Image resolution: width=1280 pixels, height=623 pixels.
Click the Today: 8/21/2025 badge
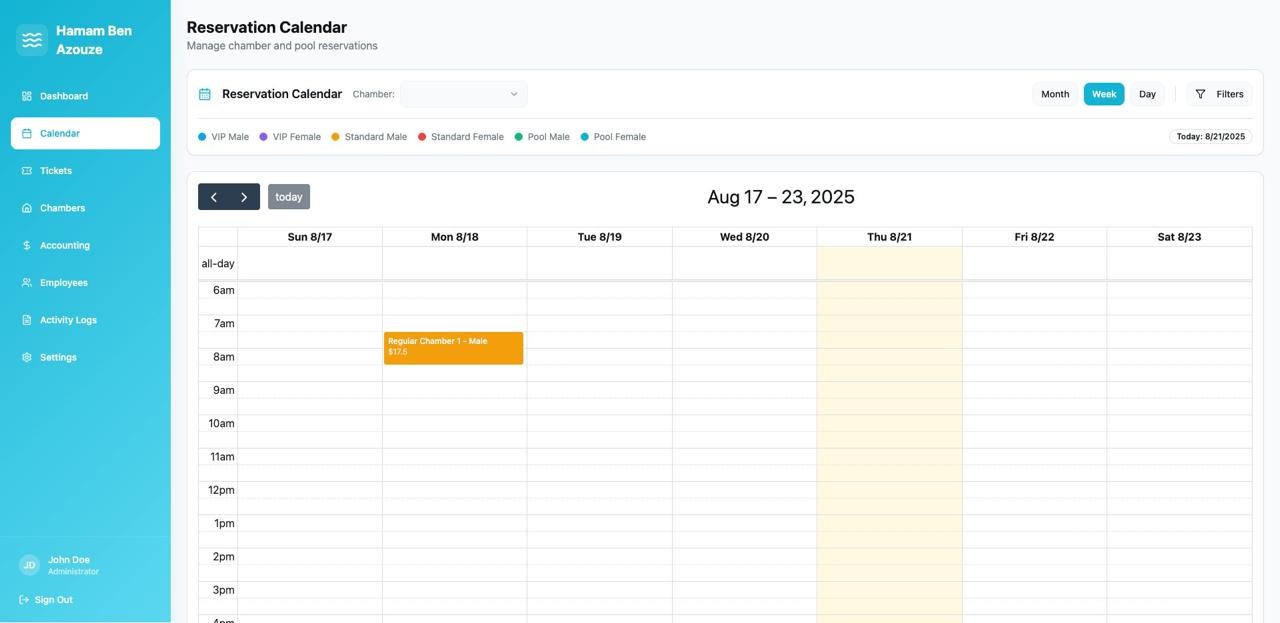point(1211,137)
